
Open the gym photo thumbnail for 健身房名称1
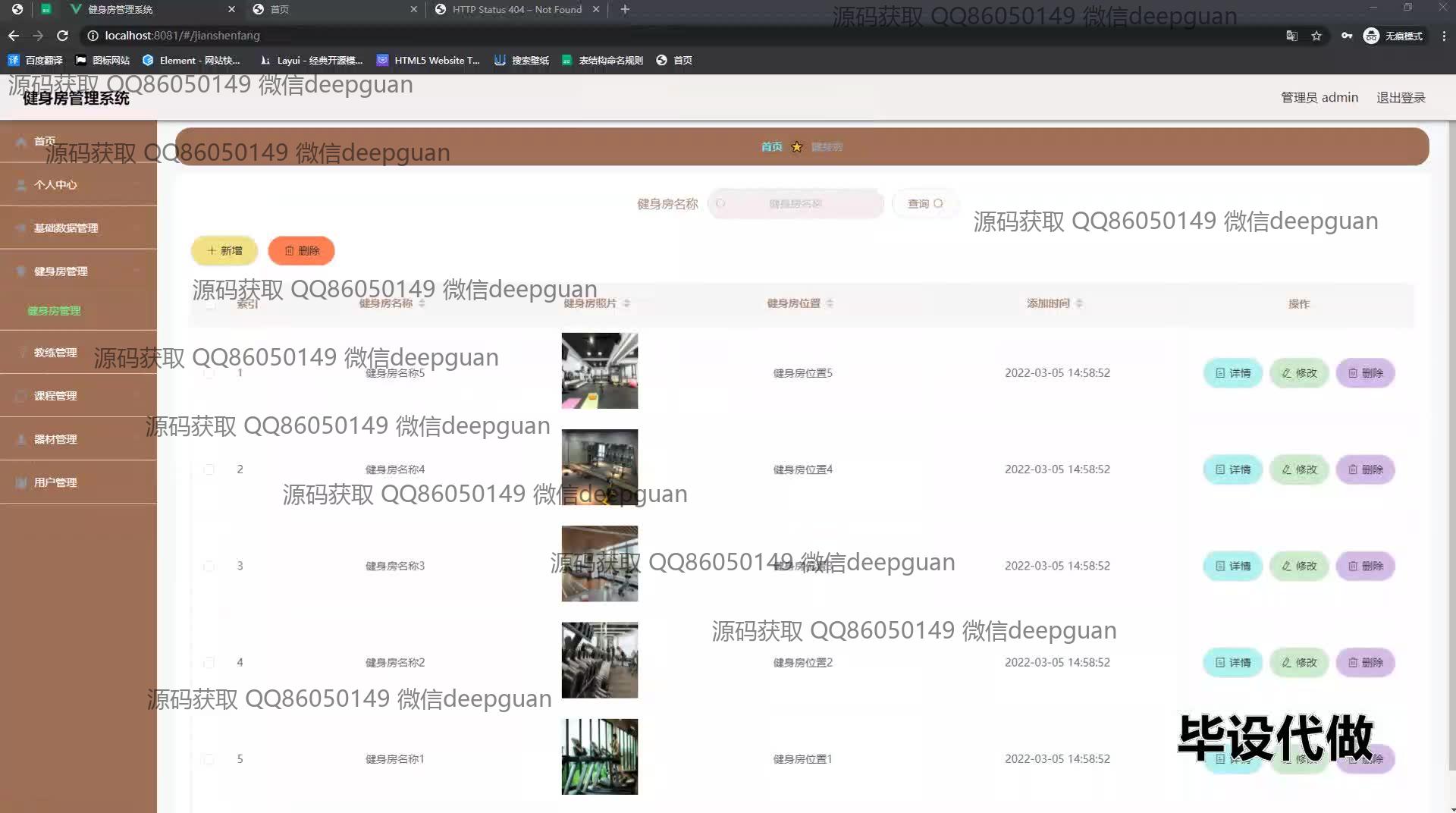[599, 757]
